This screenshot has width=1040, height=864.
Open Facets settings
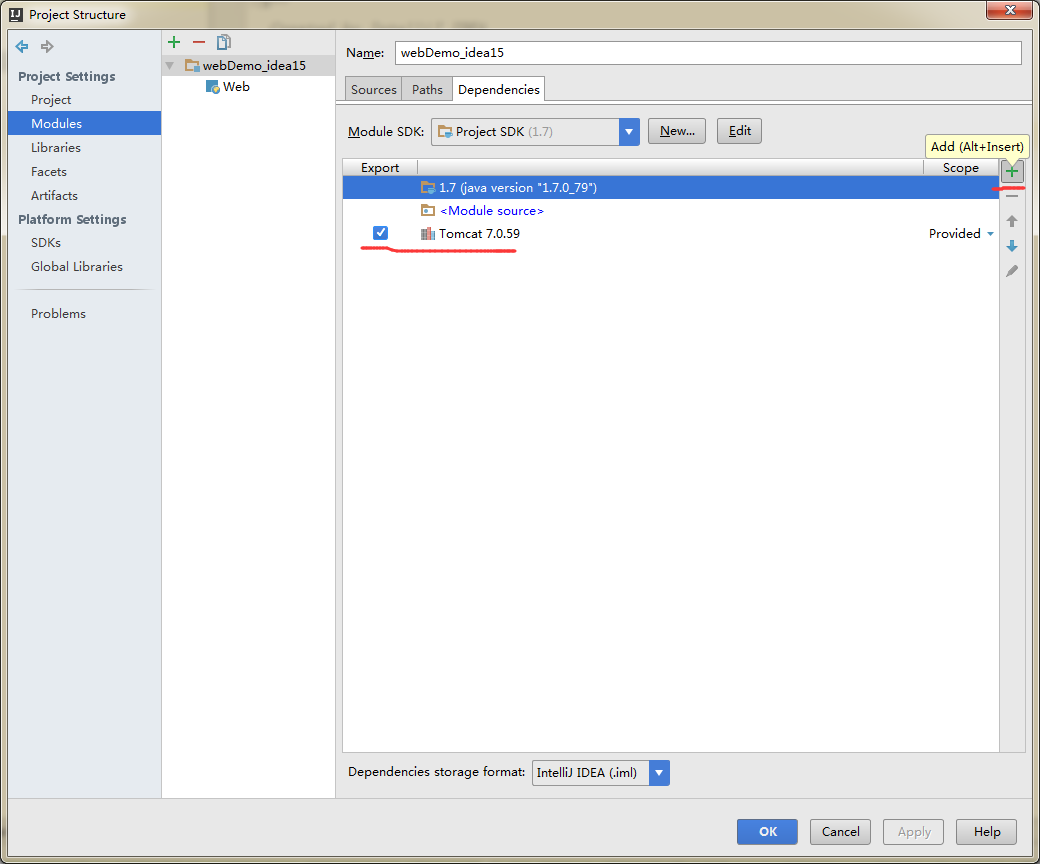coord(49,172)
